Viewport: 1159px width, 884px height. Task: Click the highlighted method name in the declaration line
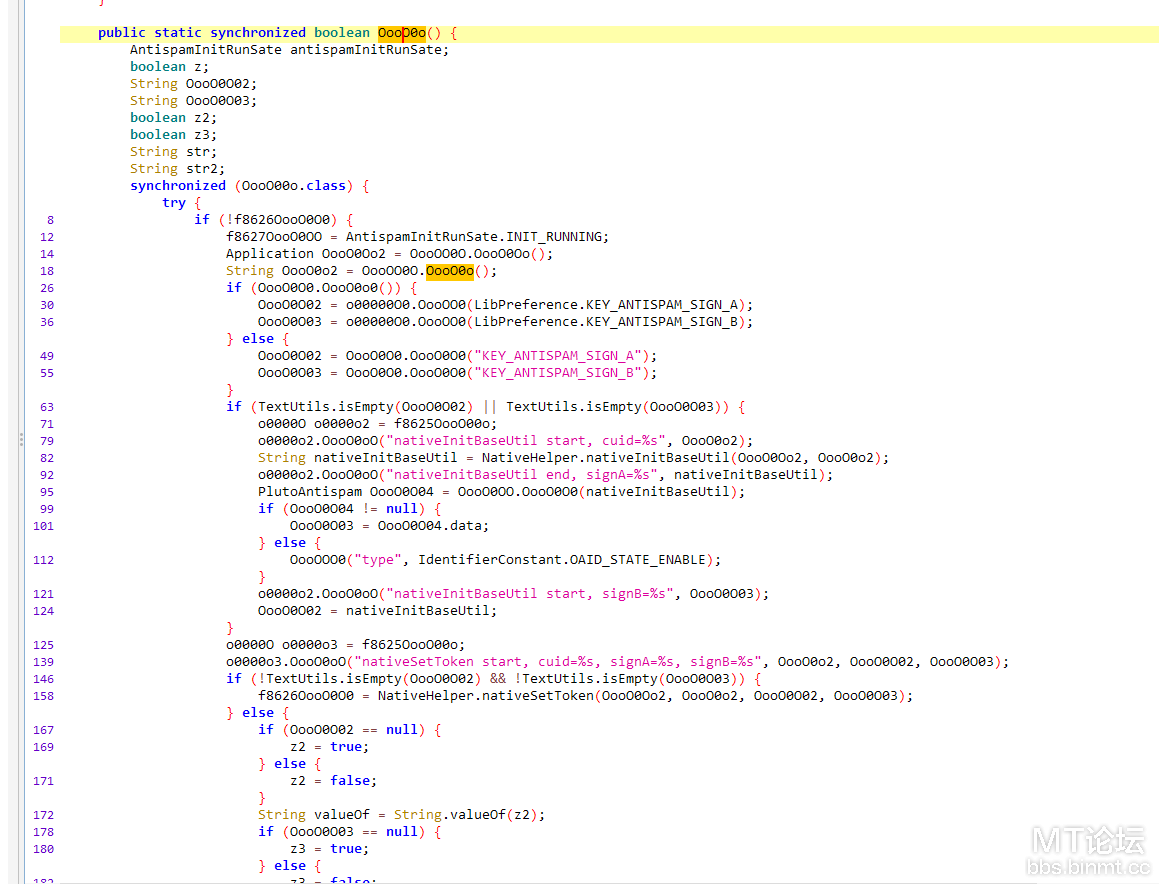point(402,33)
